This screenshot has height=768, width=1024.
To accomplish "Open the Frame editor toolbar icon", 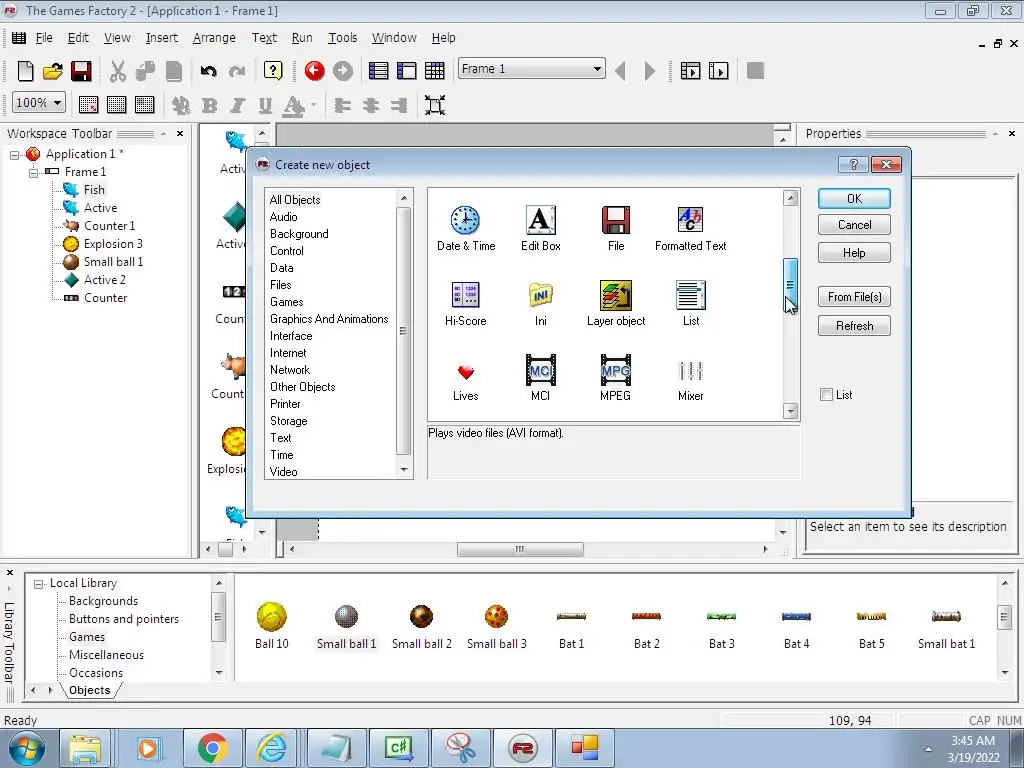I will tap(406, 71).
